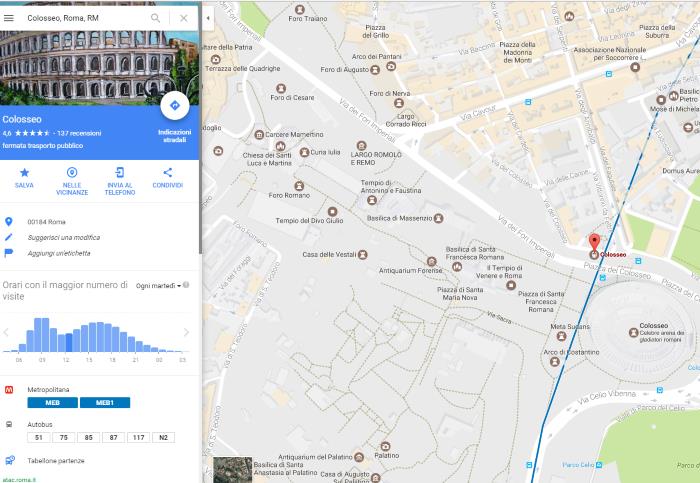This screenshot has height=483, width=700.
Task: Select Arco di Costantino marker
Action: [554, 362]
